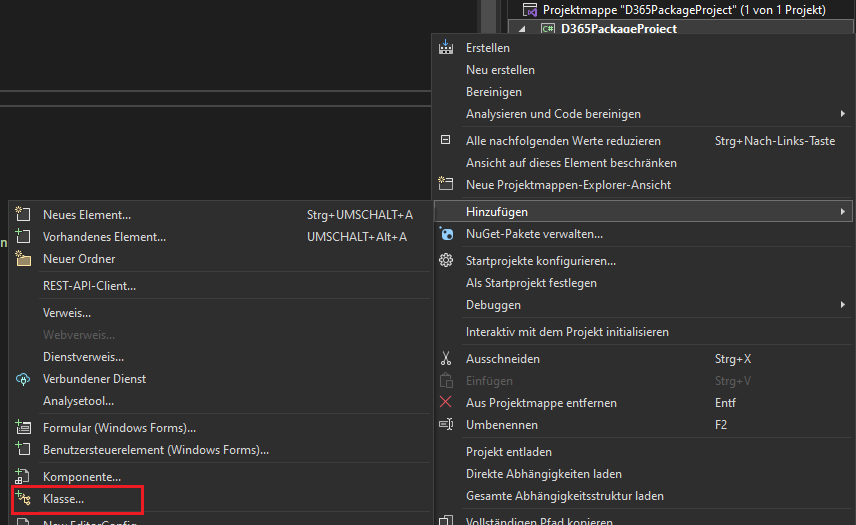Screen dimensions: 856x525
Task: Click the Verbundener Dienst cloud icon
Action: [23, 379]
